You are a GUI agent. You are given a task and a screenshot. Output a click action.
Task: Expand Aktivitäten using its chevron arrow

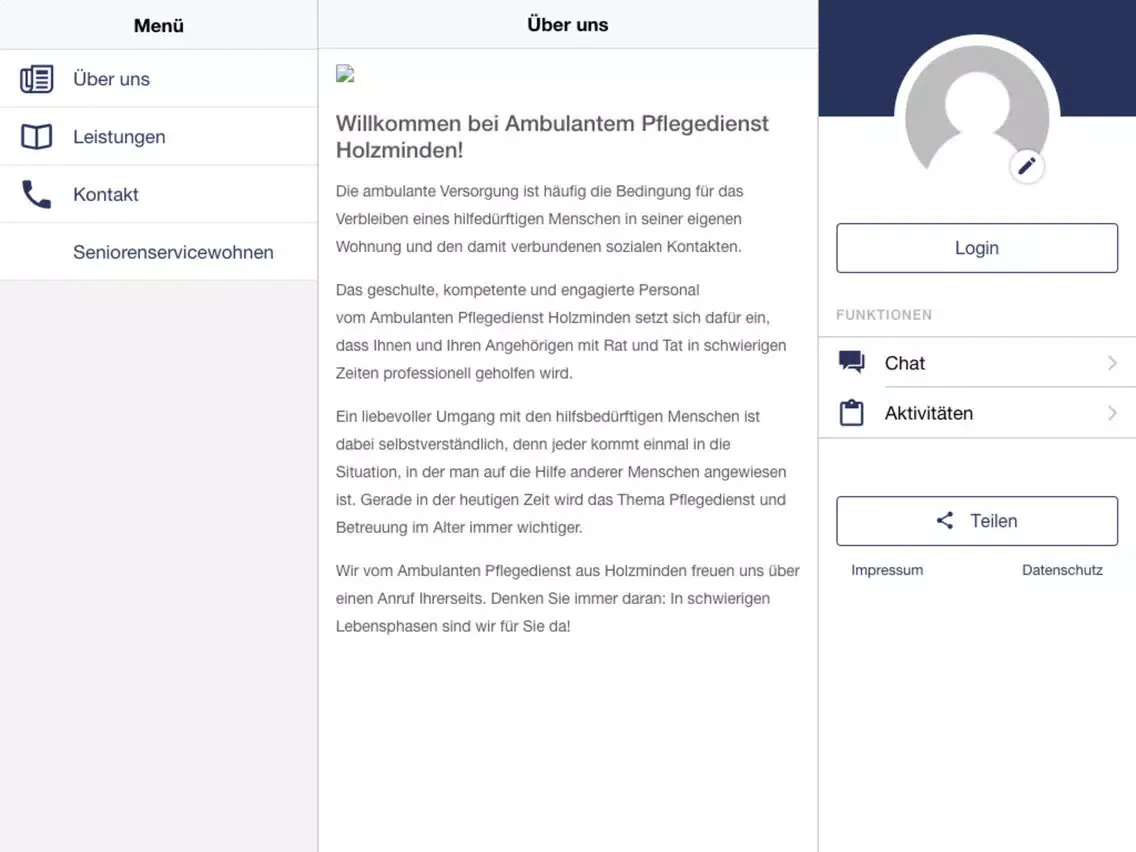(1112, 413)
